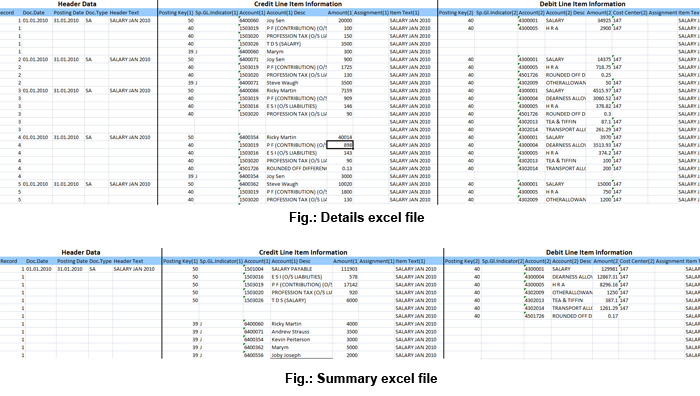Image resolution: width=700 pixels, height=396 pixels.
Task: Select amount 40014 in Details file
Action: 345,138
